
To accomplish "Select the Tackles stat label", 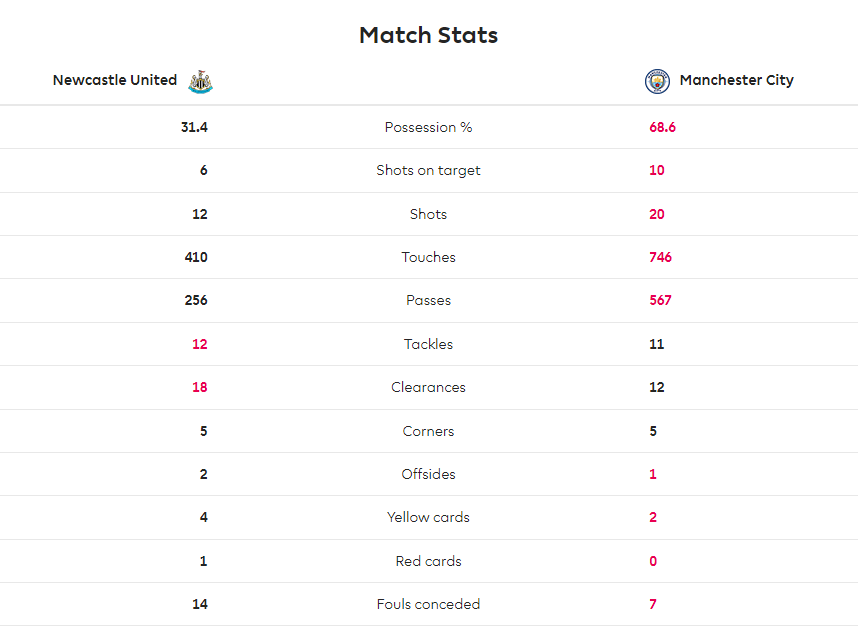I will click(428, 344).
